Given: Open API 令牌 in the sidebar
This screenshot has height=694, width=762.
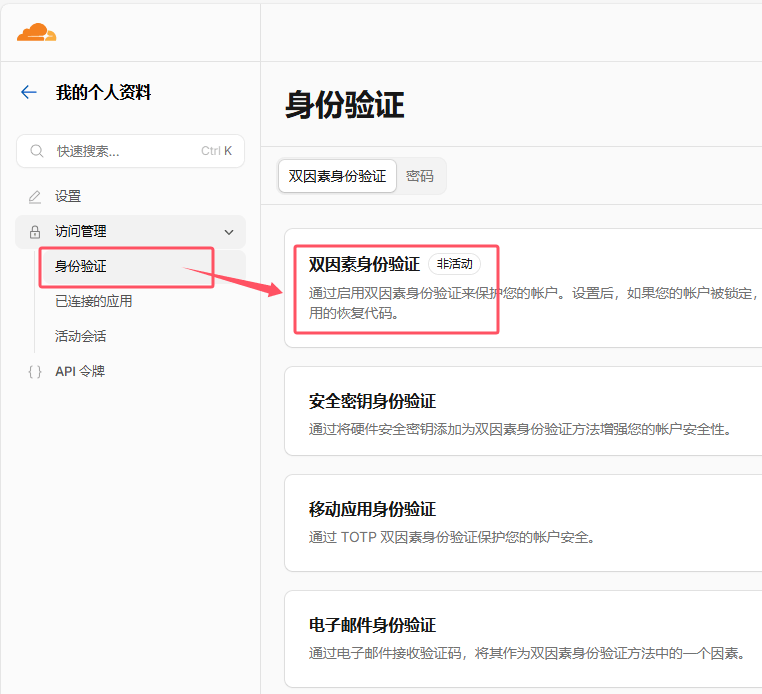Looking at the screenshot, I should coord(80,371).
